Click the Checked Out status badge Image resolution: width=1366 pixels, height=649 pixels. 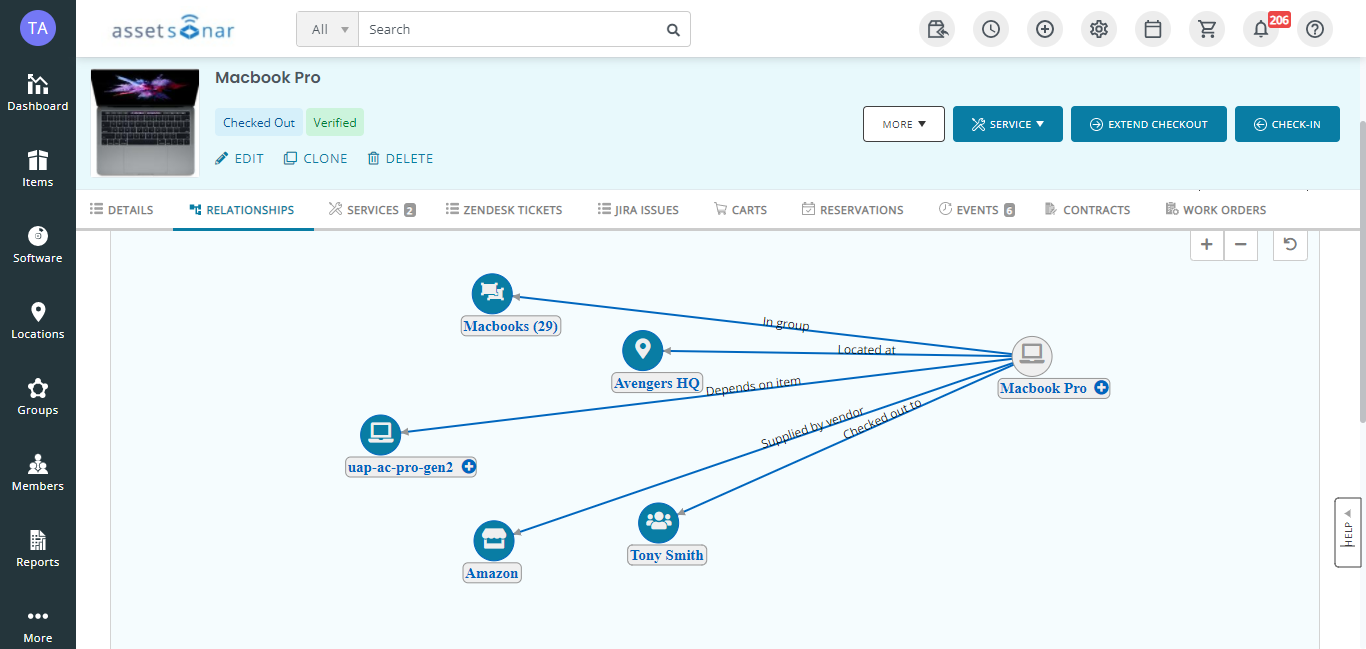(259, 122)
